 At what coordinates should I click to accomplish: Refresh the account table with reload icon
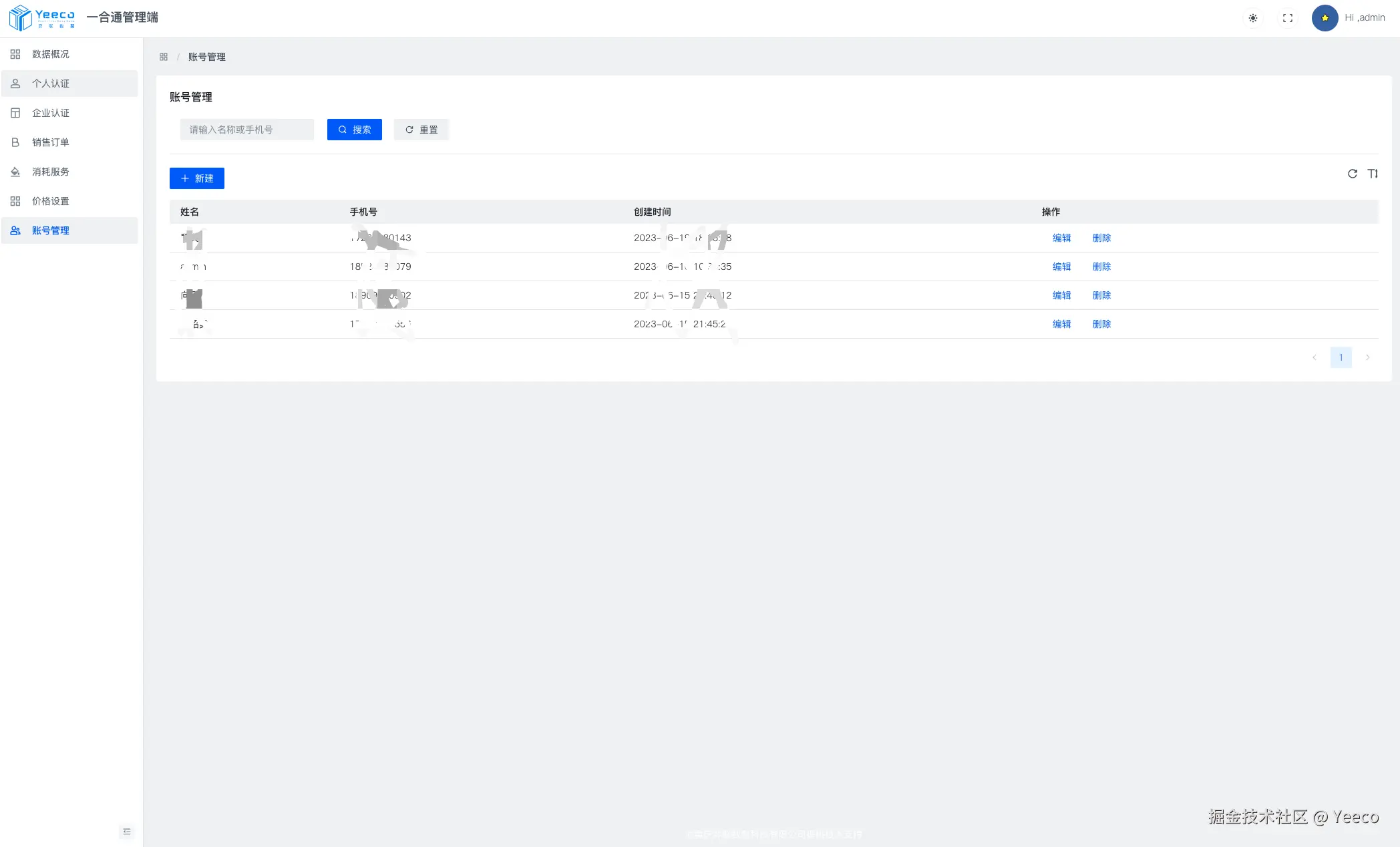pos(1352,174)
